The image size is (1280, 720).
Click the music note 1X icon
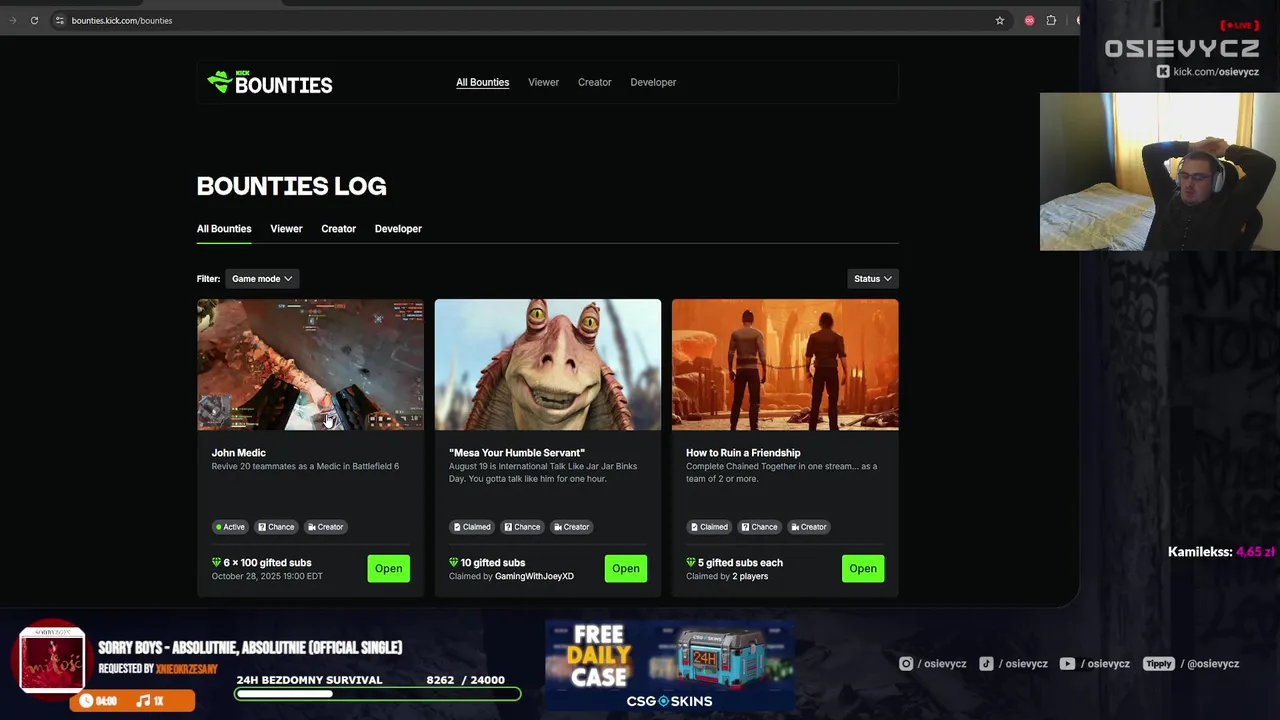[150, 701]
